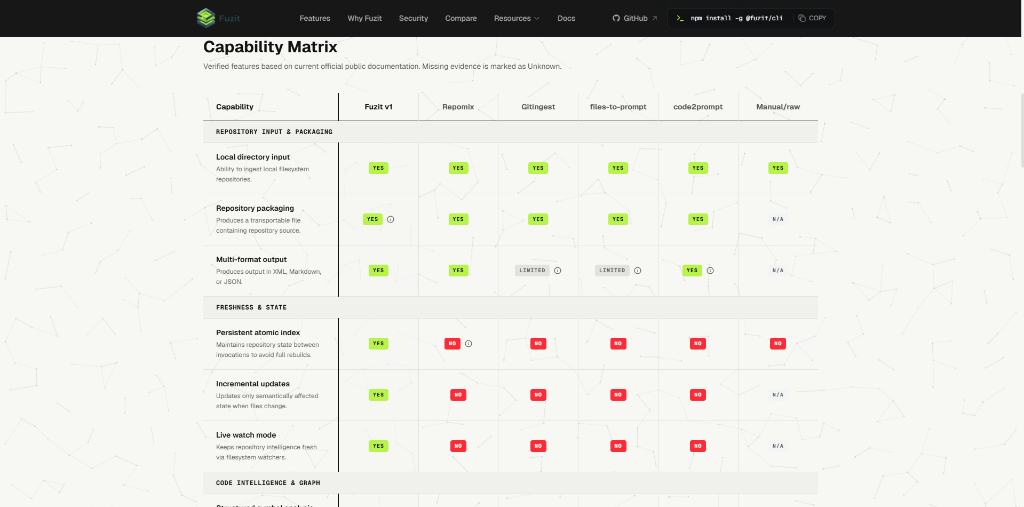Click the Local directory input row title
This screenshot has width=1024, height=507.
tap(253, 157)
